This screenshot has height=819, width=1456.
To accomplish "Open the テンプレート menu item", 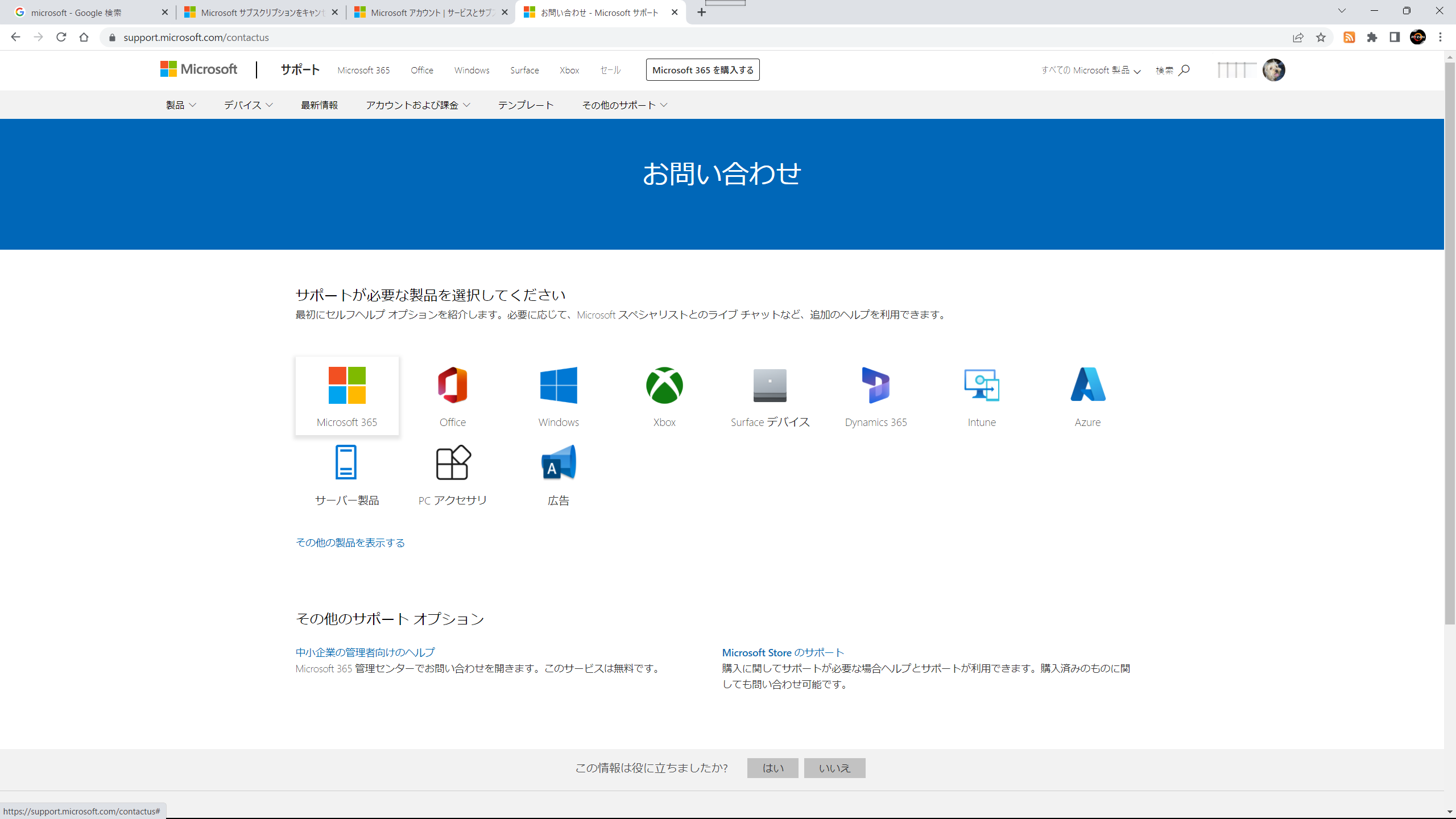I will coord(526,105).
